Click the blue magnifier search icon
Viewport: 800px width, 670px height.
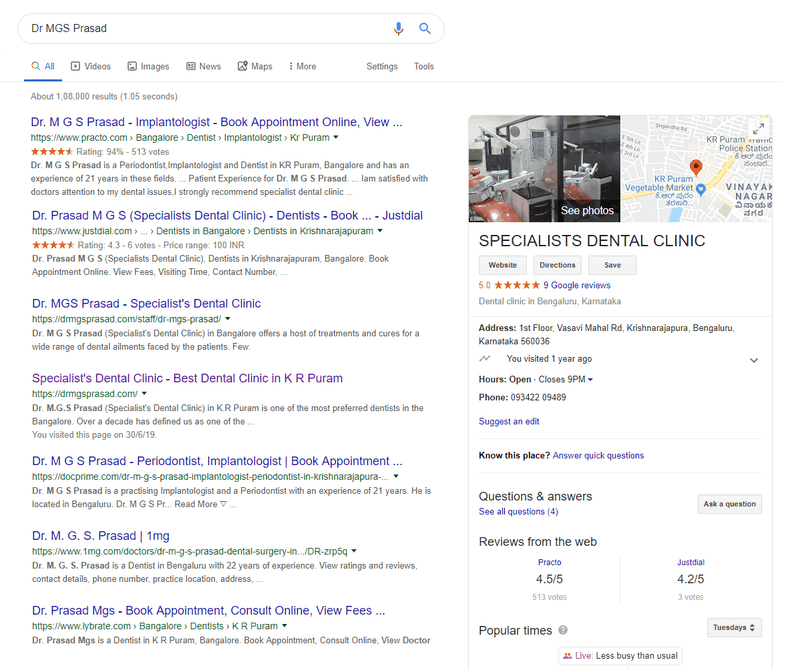coord(424,29)
